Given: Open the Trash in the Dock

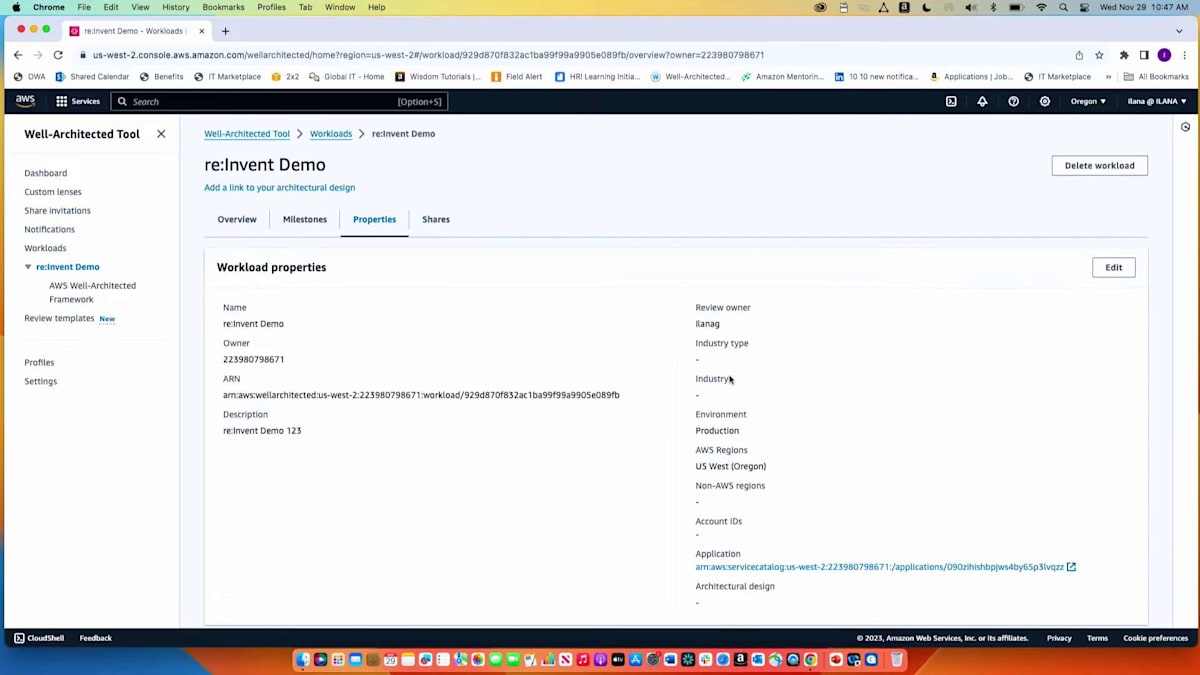Looking at the screenshot, I should click(897, 660).
